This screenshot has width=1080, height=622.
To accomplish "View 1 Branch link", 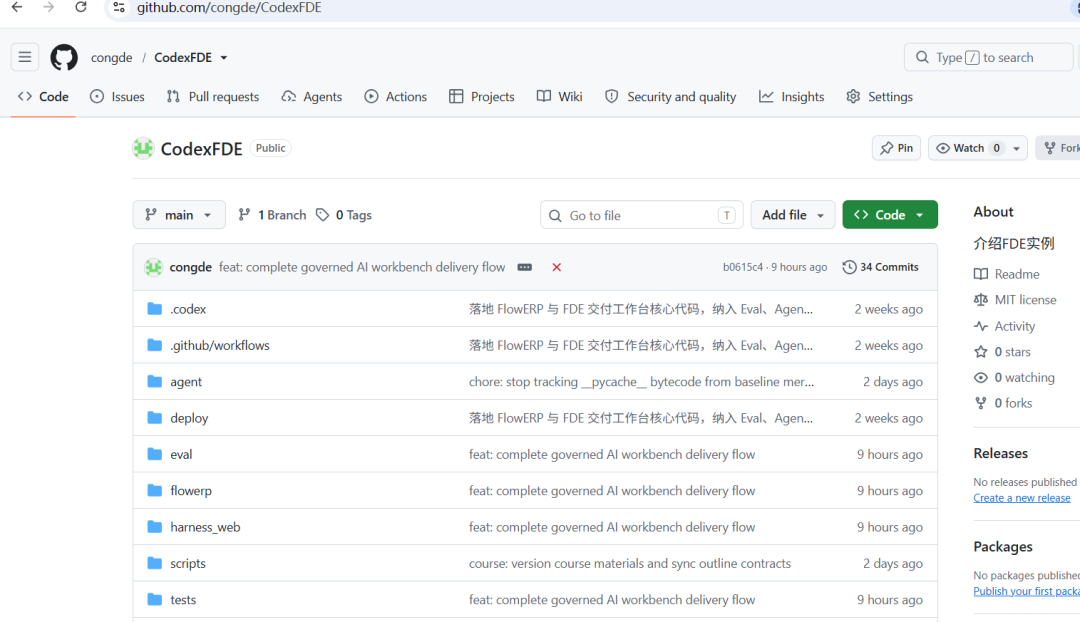I will click(x=272, y=215).
